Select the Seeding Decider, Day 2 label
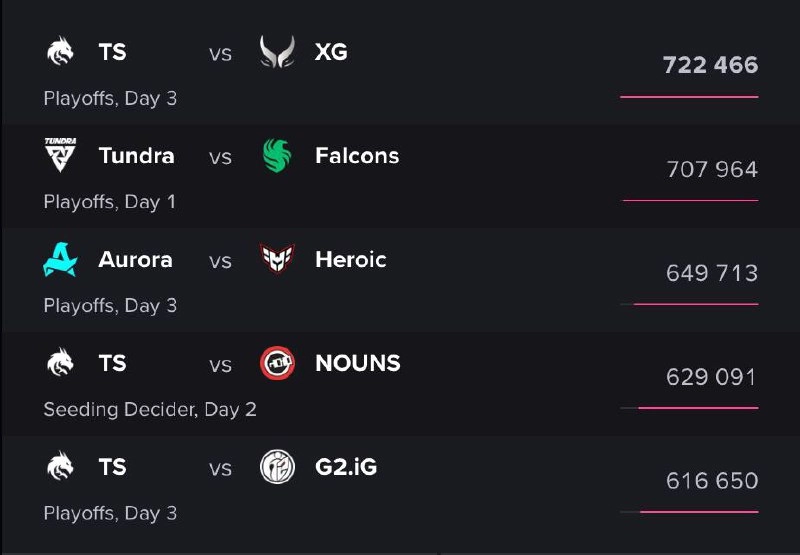 coord(150,410)
